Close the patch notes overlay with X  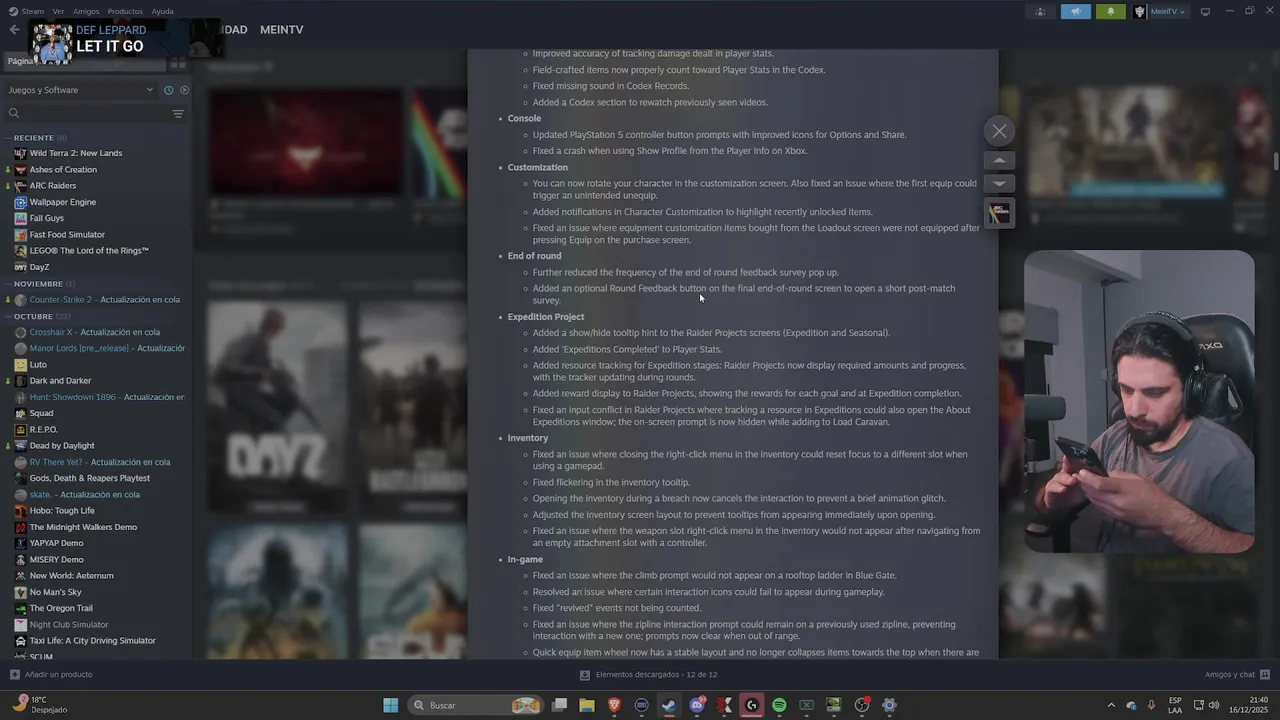tap(999, 131)
